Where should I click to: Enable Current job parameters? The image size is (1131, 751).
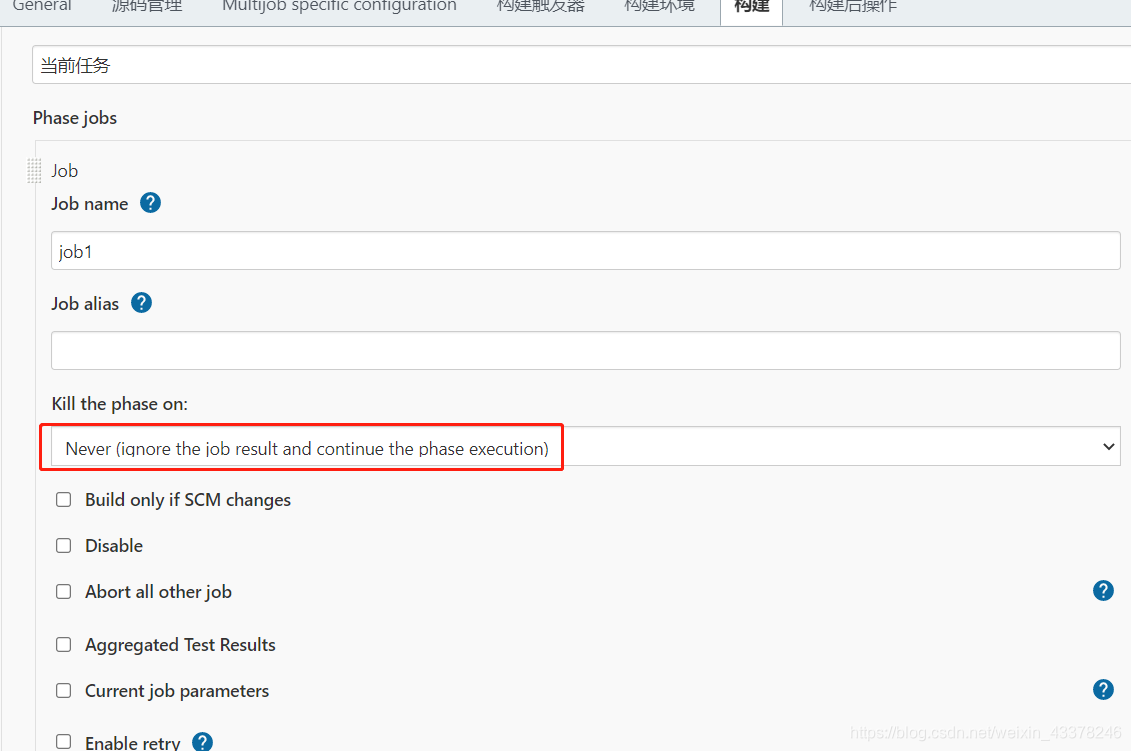pyautogui.click(x=63, y=690)
